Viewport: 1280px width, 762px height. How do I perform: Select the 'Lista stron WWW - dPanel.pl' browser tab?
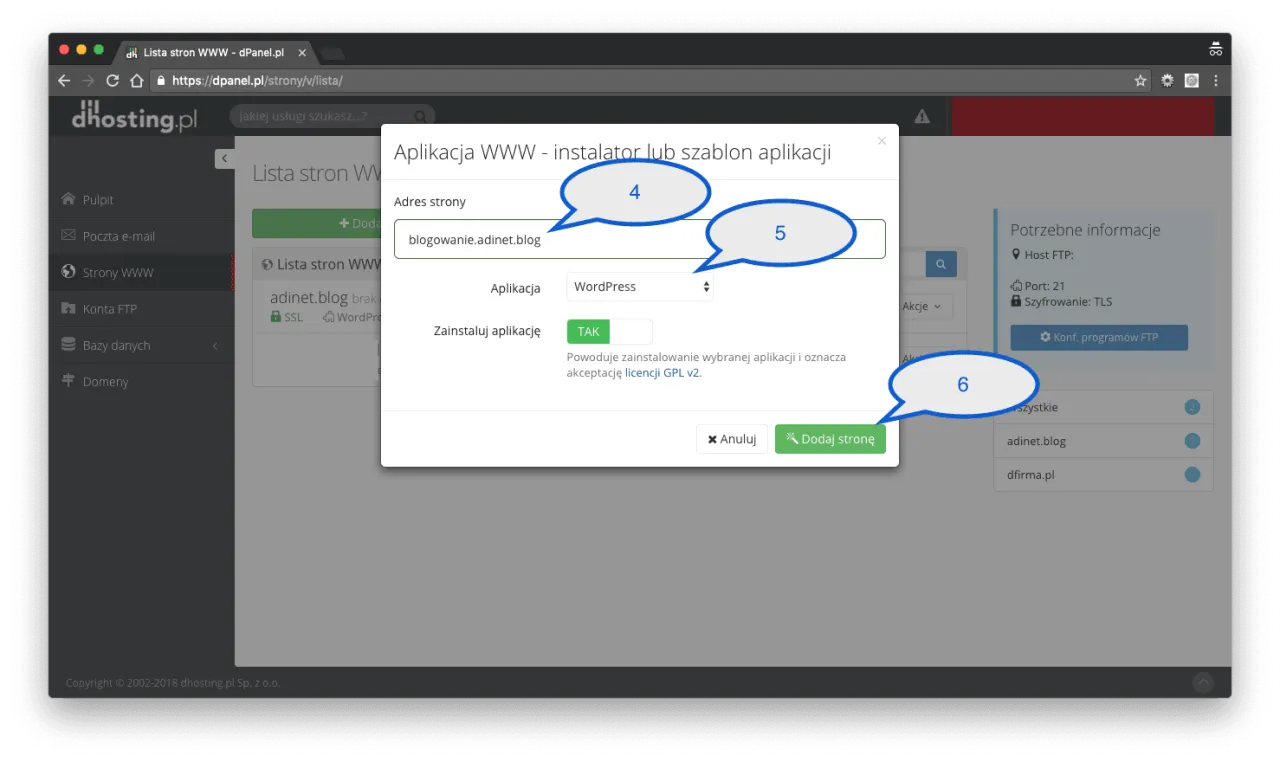214,52
